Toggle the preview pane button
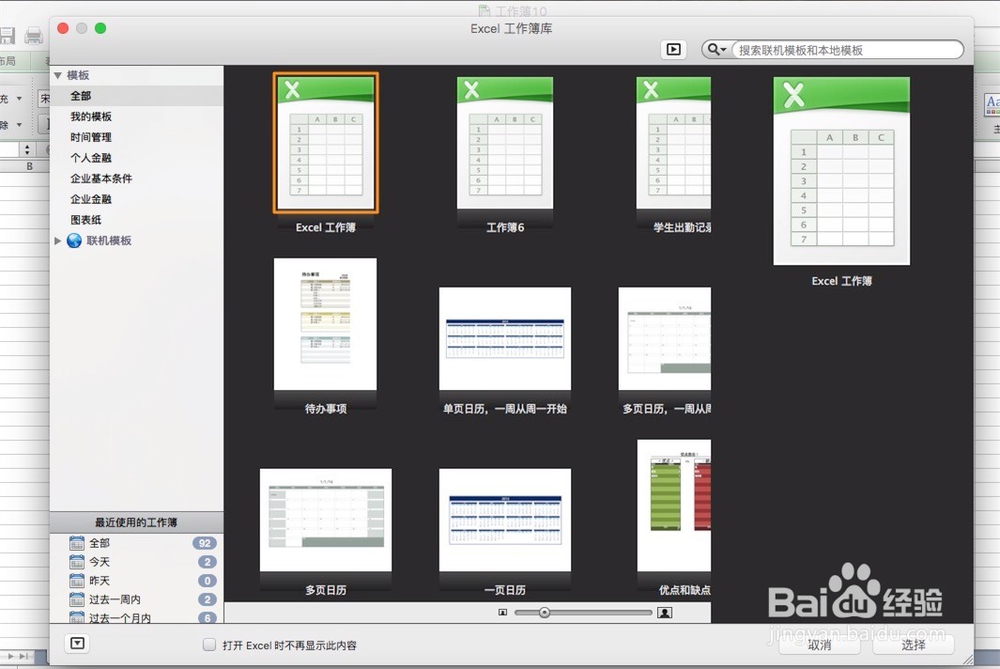Viewport: 1000px width, 669px height. click(x=673, y=50)
